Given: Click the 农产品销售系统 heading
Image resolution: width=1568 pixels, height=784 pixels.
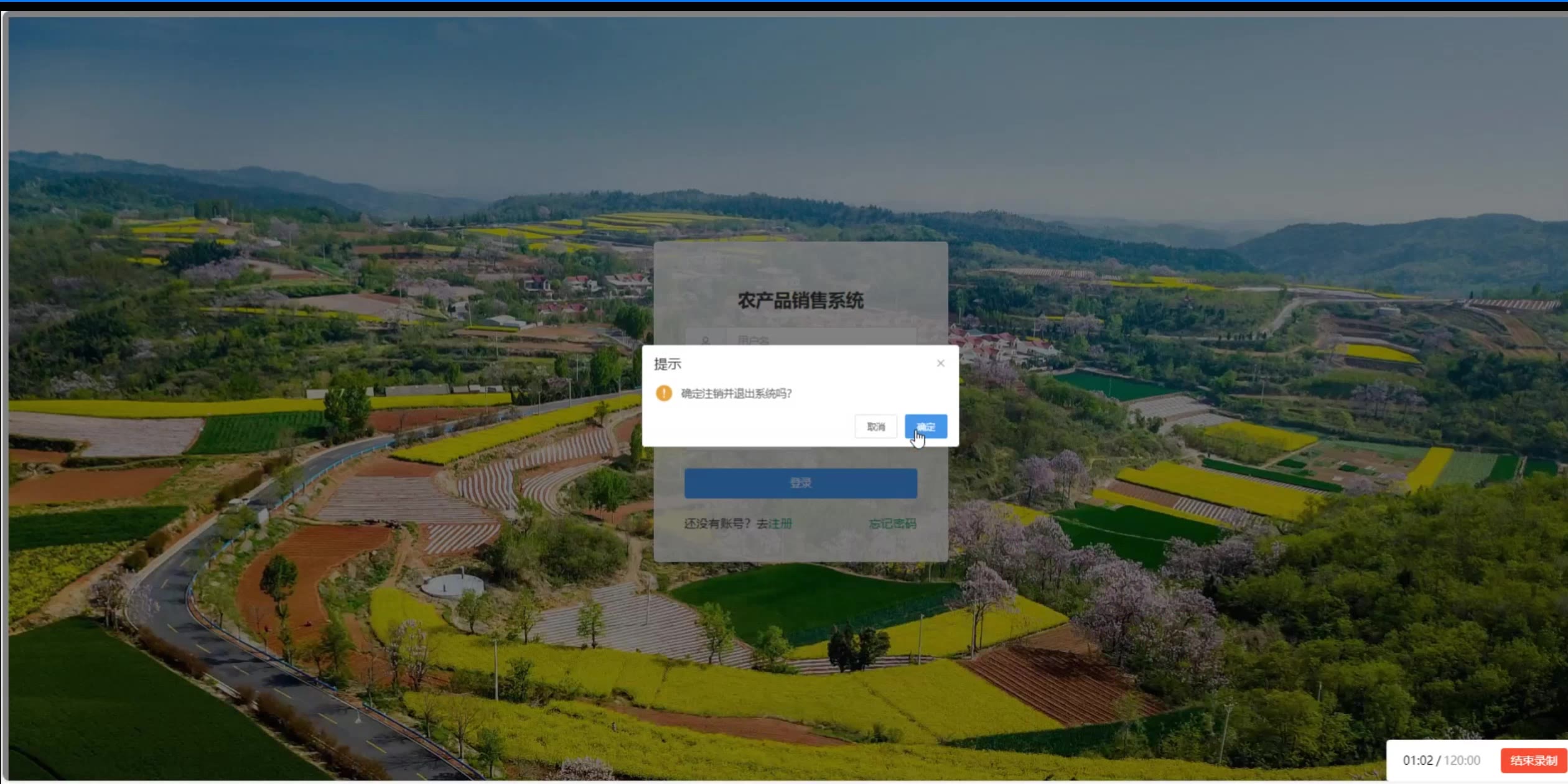Looking at the screenshot, I should coord(800,301).
